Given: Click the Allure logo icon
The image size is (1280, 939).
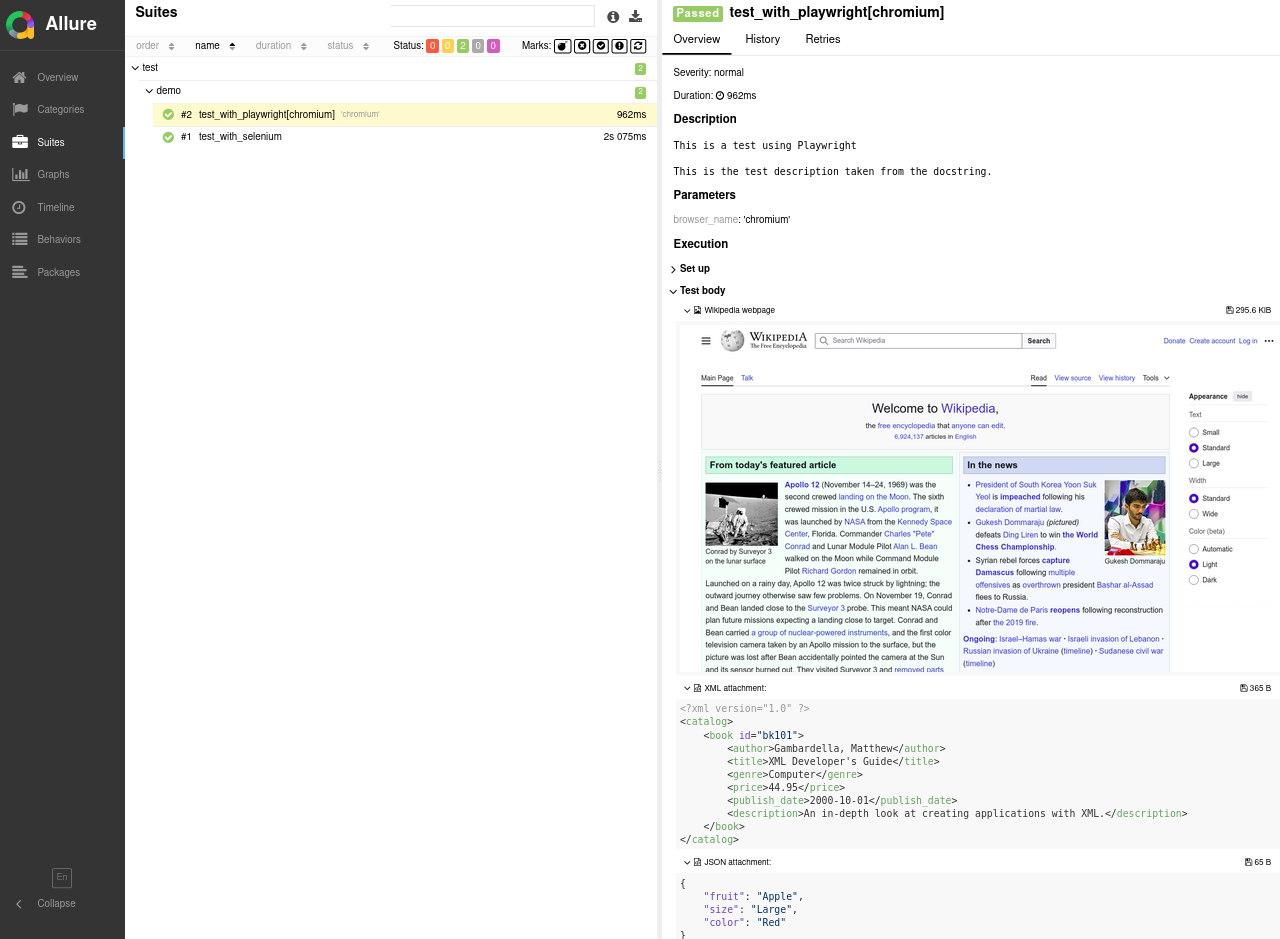Looking at the screenshot, I should (20, 24).
